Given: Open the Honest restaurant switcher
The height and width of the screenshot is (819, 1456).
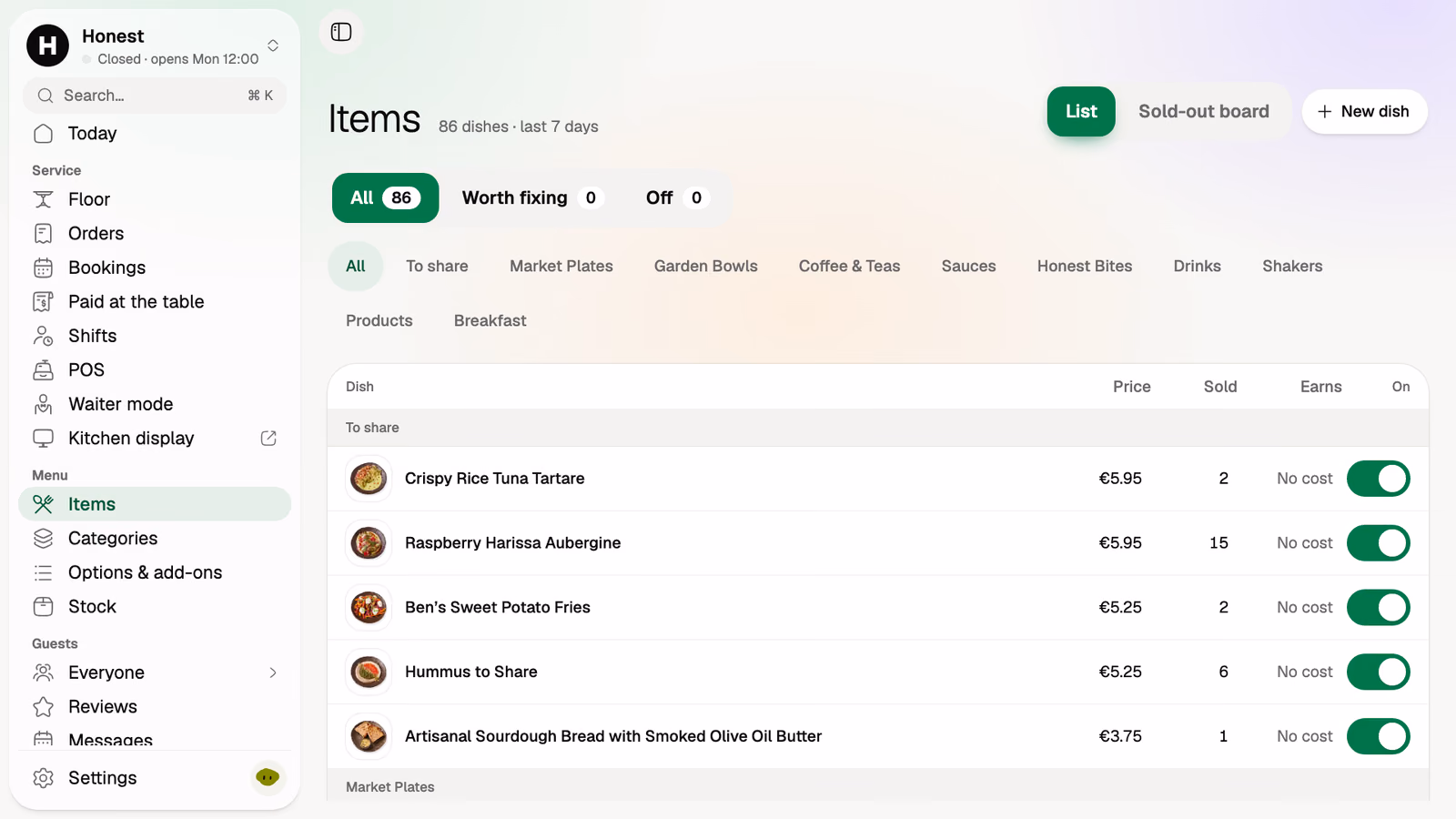Looking at the screenshot, I should [x=155, y=45].
